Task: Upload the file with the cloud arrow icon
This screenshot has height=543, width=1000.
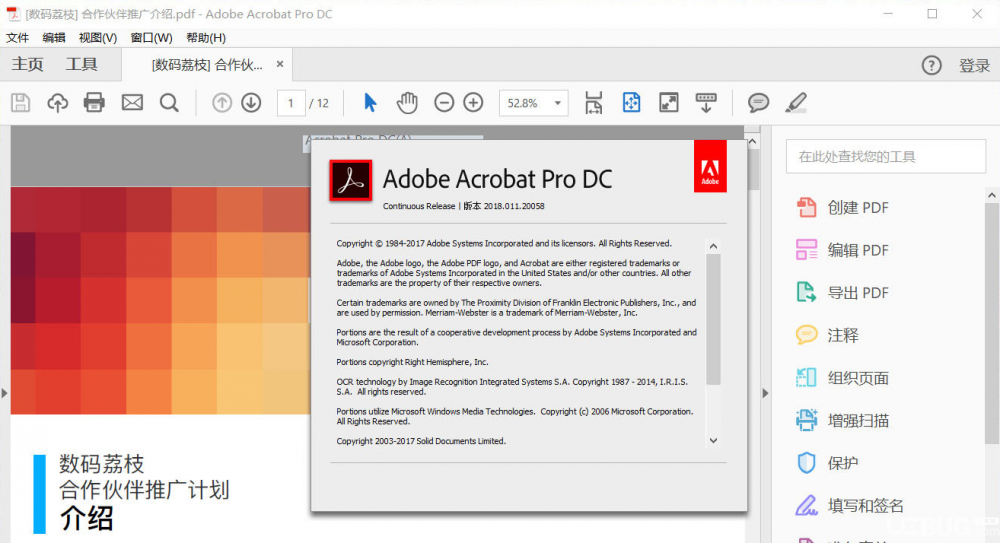Action: 57,103
